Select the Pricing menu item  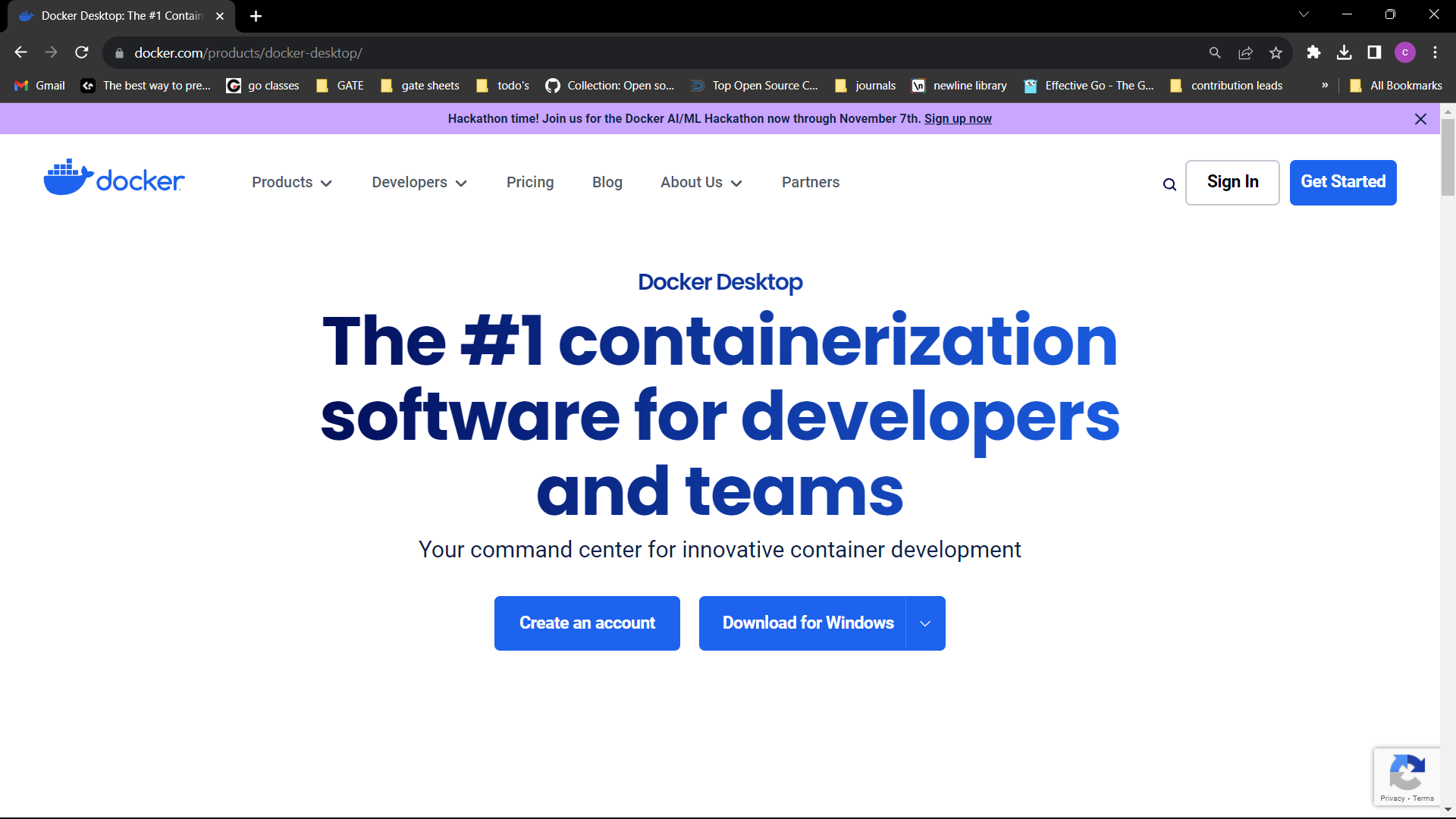pos(530,182)
